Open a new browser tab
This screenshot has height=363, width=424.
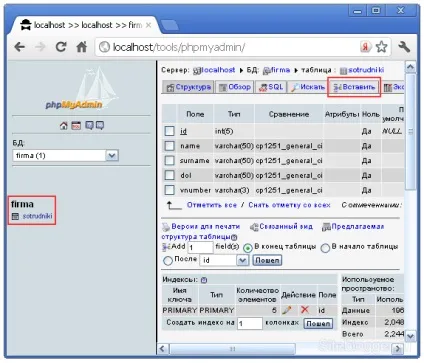(169, 25)
